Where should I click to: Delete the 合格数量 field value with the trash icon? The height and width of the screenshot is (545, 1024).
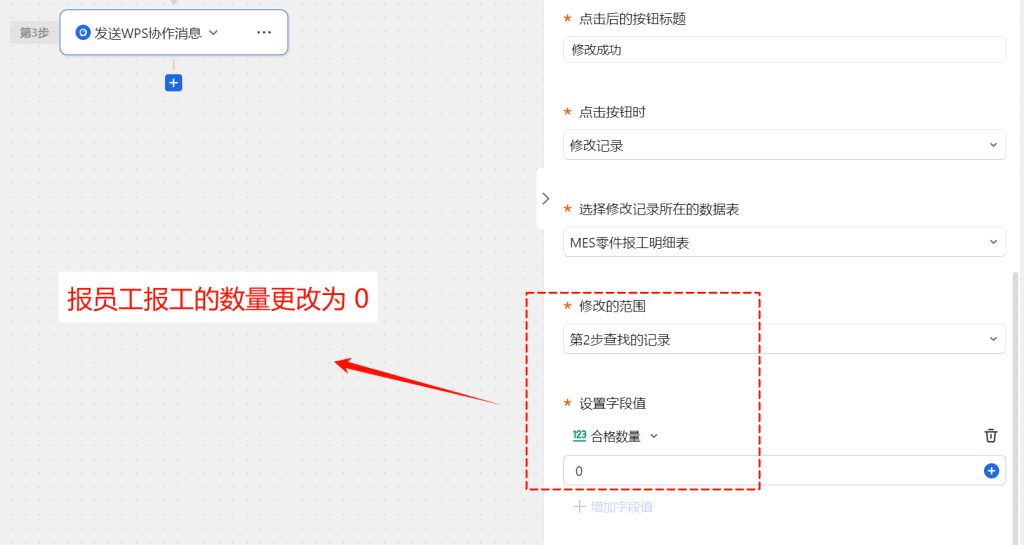click(991, 435)
